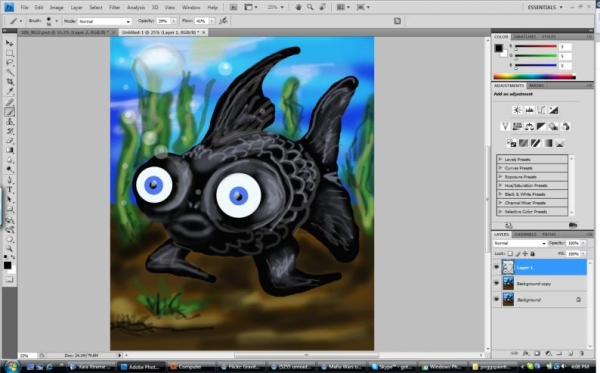Select the Move tool
Screen dimensions: 600x373
point(10,43)
